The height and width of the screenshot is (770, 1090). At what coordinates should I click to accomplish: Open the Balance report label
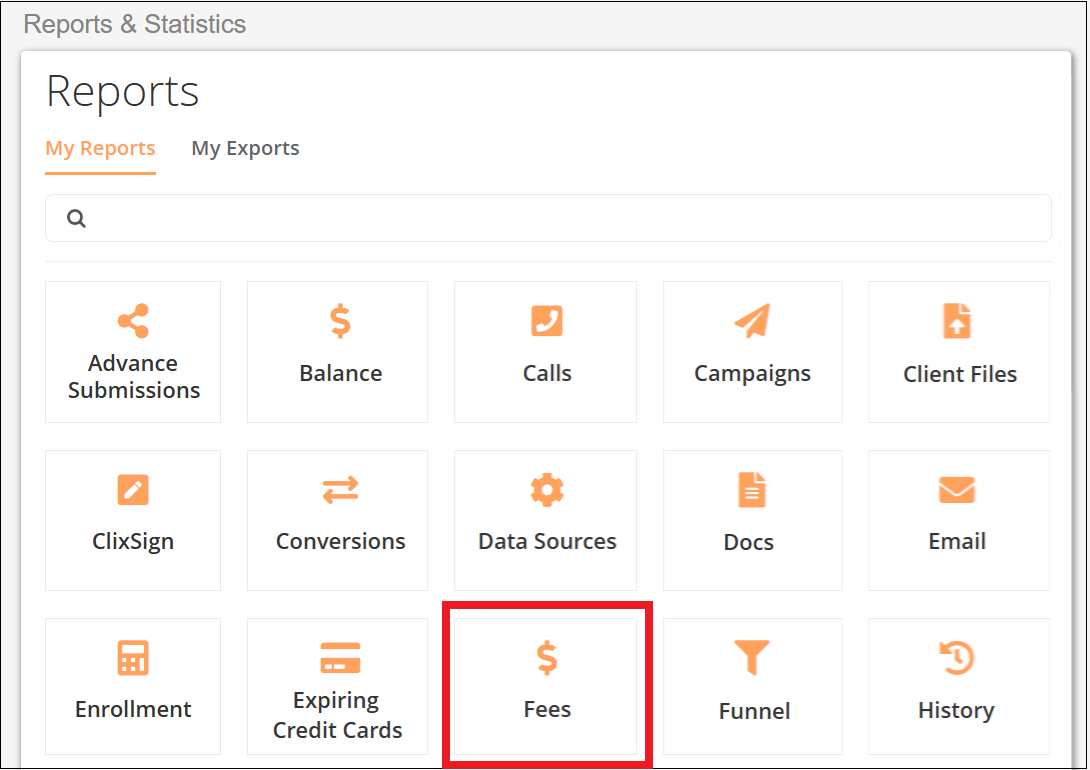tap(341, 373)
